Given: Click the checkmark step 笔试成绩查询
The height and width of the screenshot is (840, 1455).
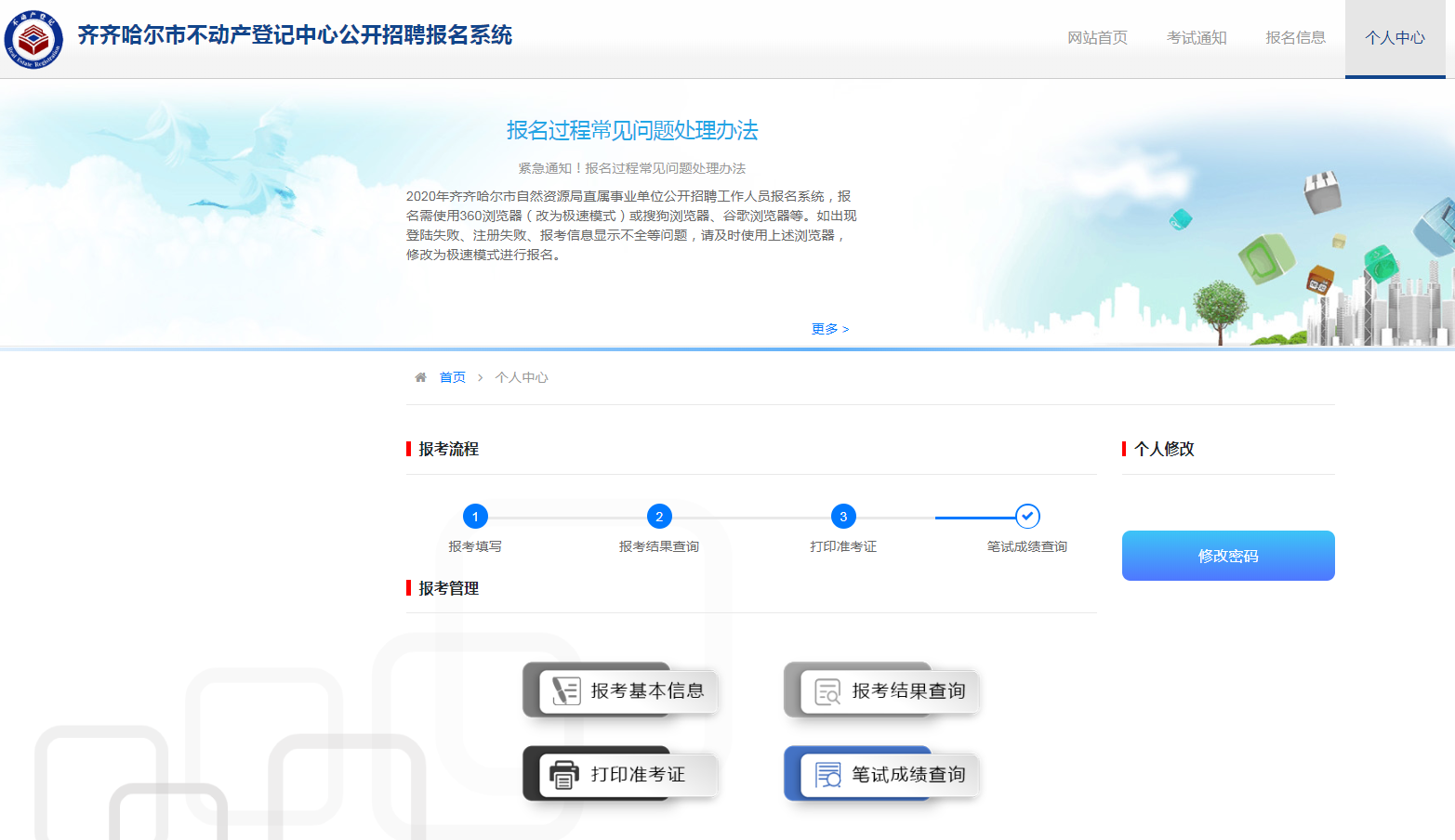Looking at the screenshot, I should tap(1027, 516).
